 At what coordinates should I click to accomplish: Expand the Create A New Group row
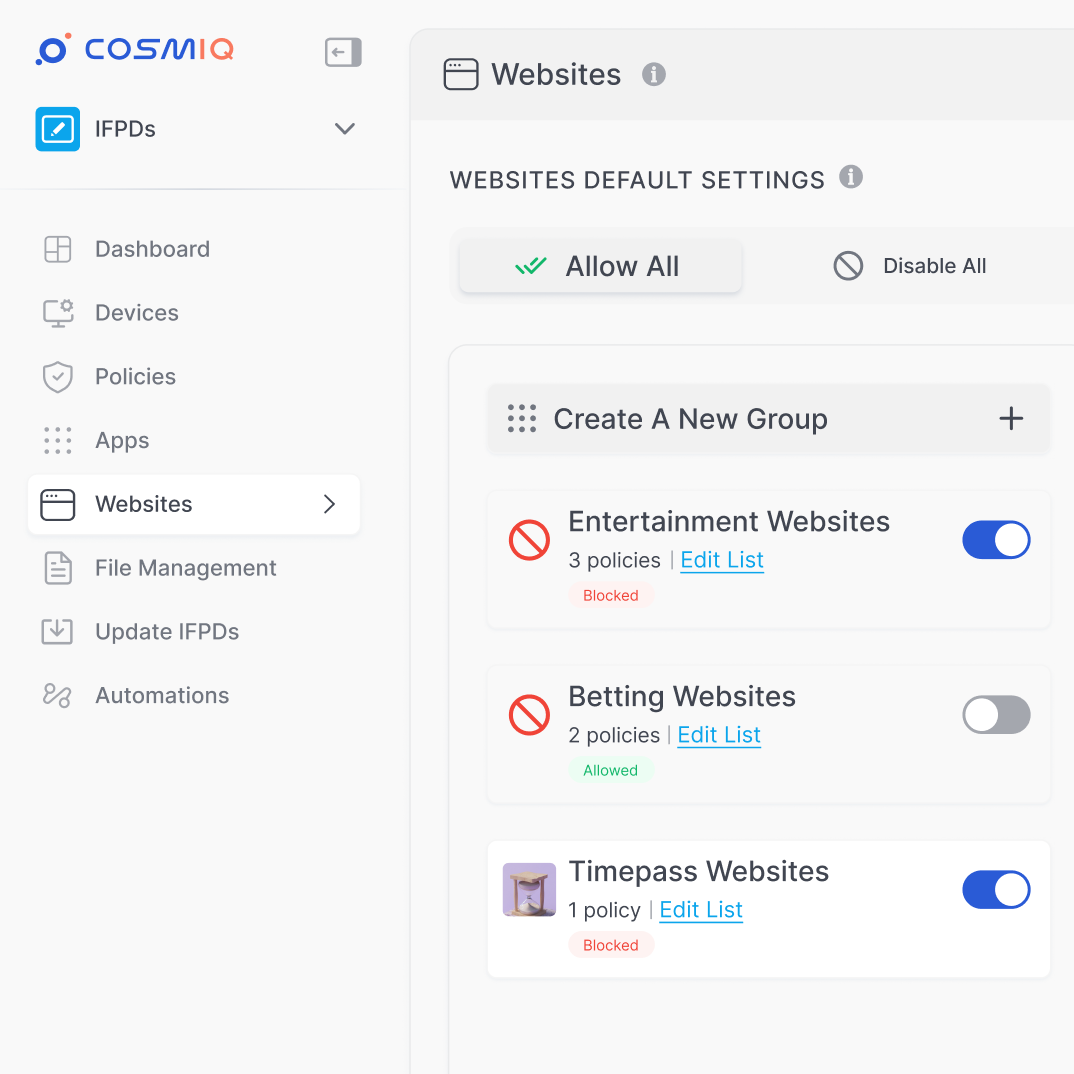click(690, 419)
